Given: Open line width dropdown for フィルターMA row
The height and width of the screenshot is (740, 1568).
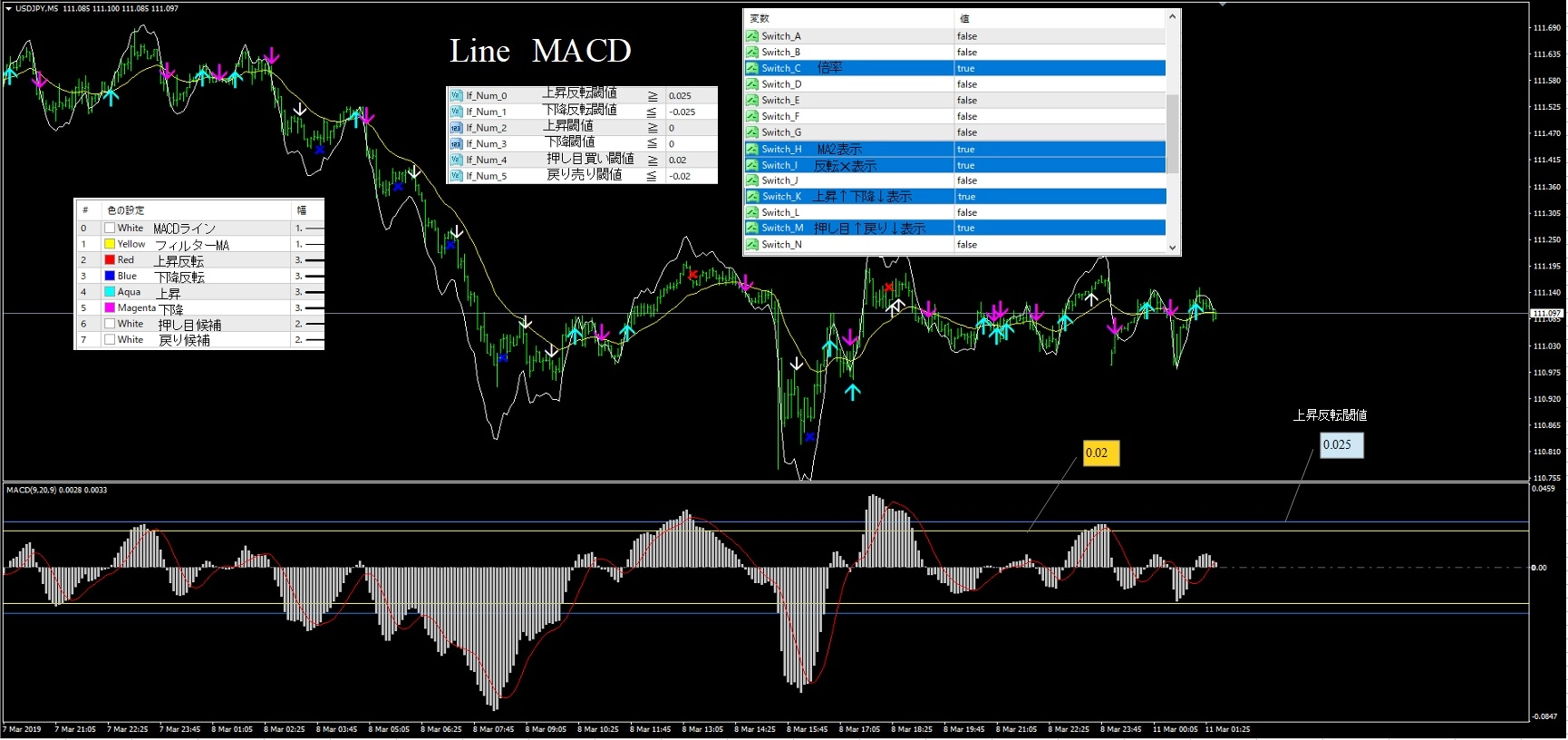Looking at the screenshot, I should point(308,244).
